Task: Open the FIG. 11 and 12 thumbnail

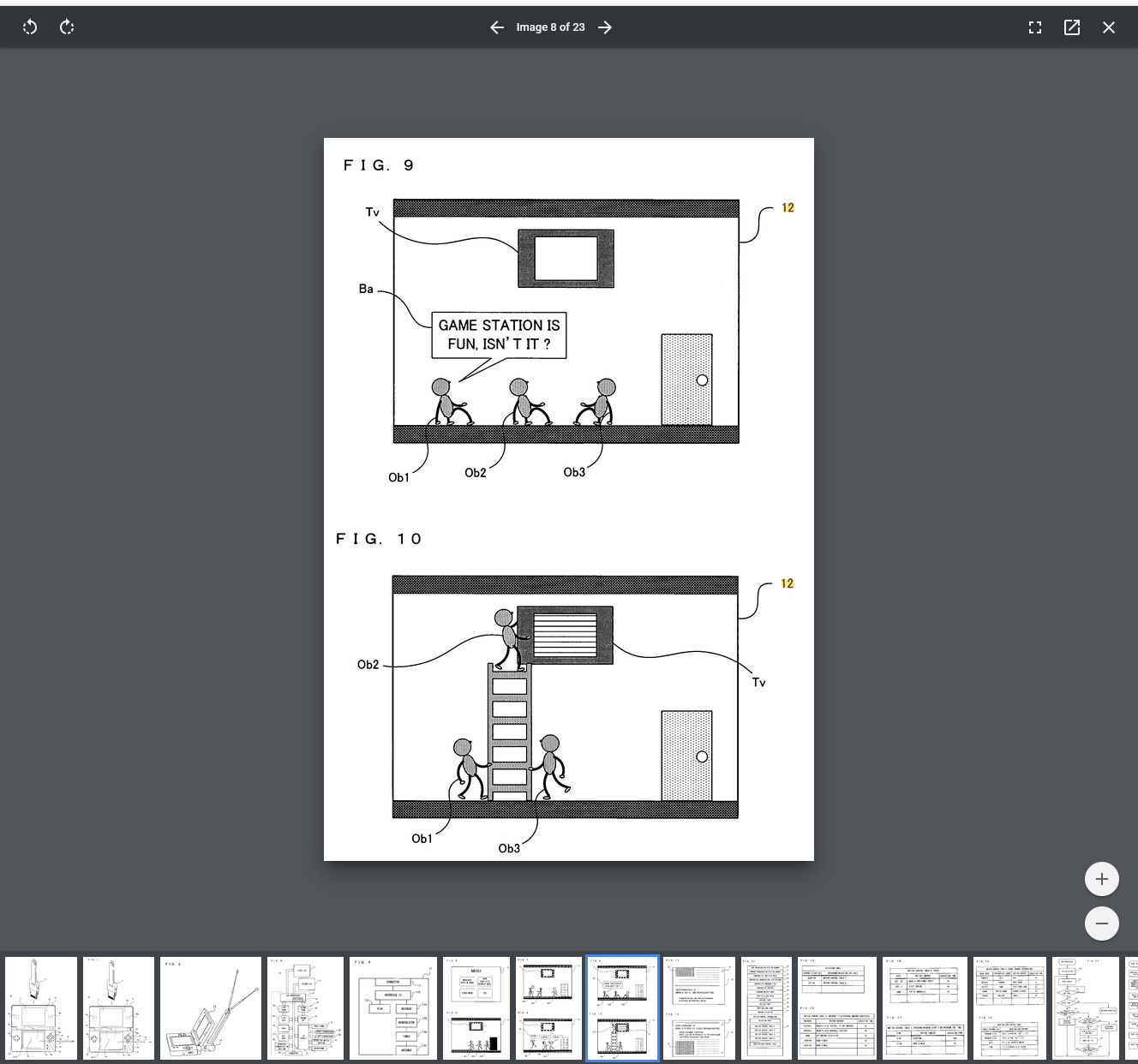Action: pyautogui.click(x=699, y=1008)
